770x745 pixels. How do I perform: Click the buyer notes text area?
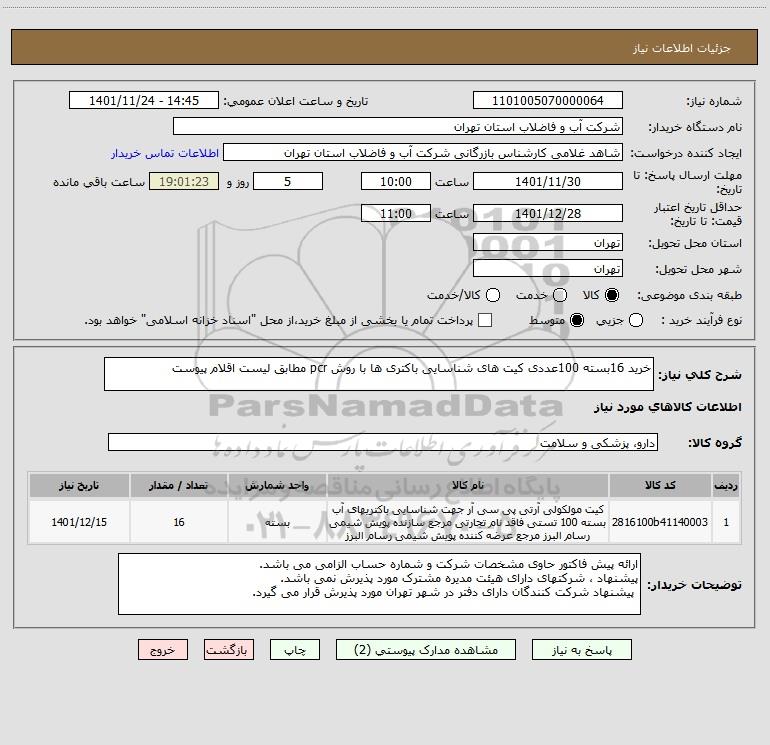(379, 584)
